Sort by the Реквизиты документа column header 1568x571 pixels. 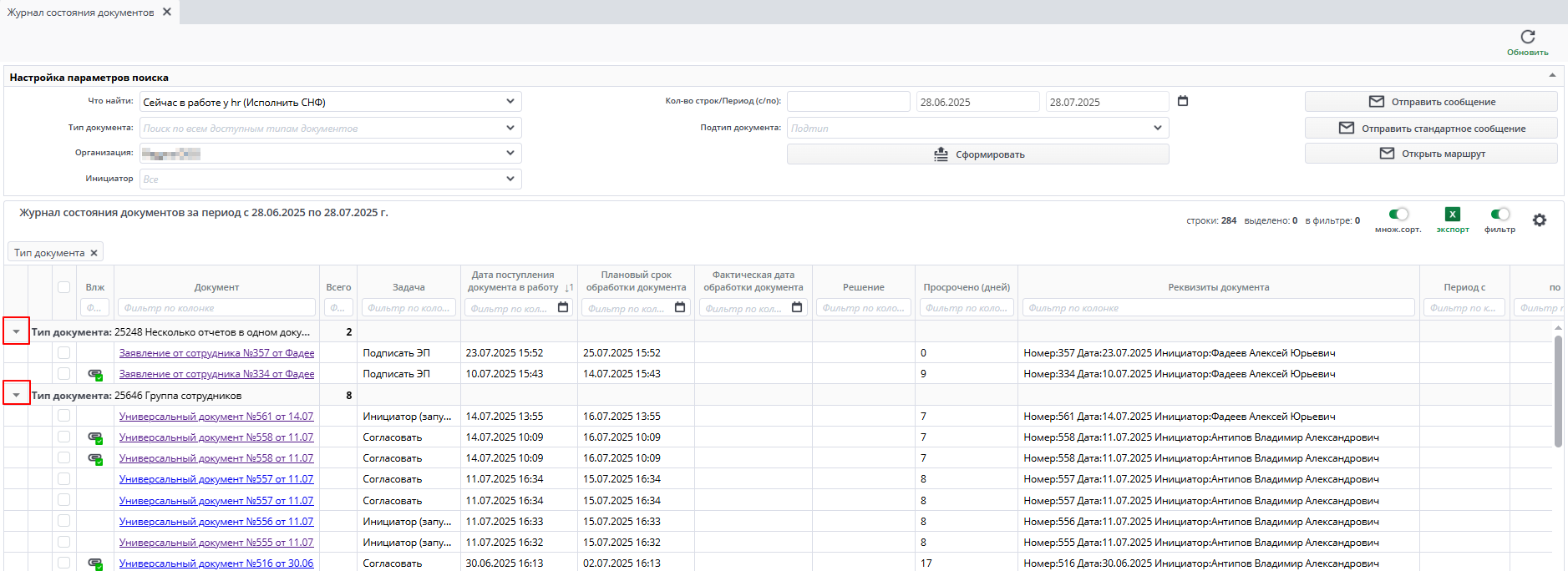click(x=1218, y=287)
